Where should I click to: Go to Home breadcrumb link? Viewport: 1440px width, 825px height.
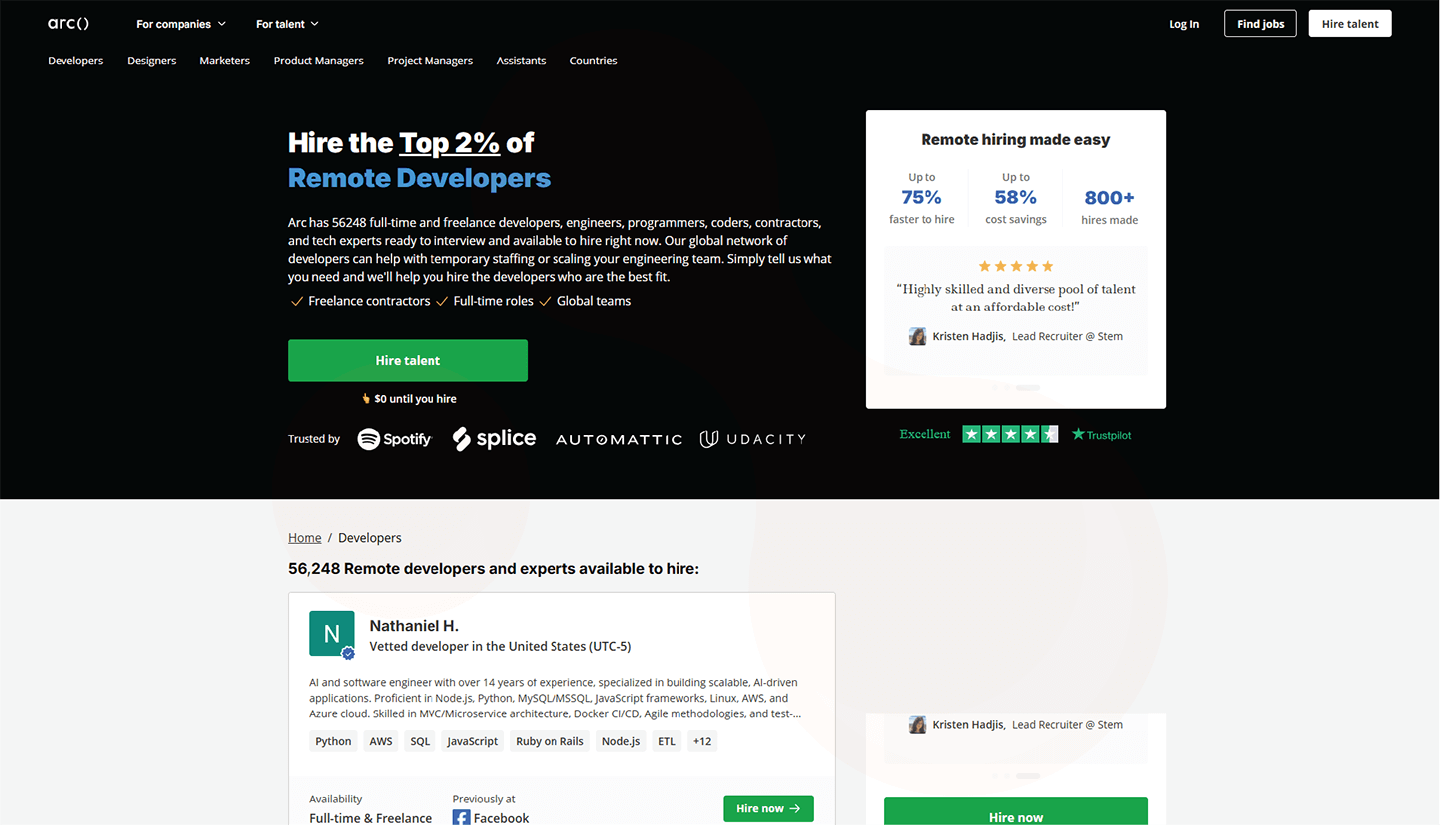(x=305, y=538)
